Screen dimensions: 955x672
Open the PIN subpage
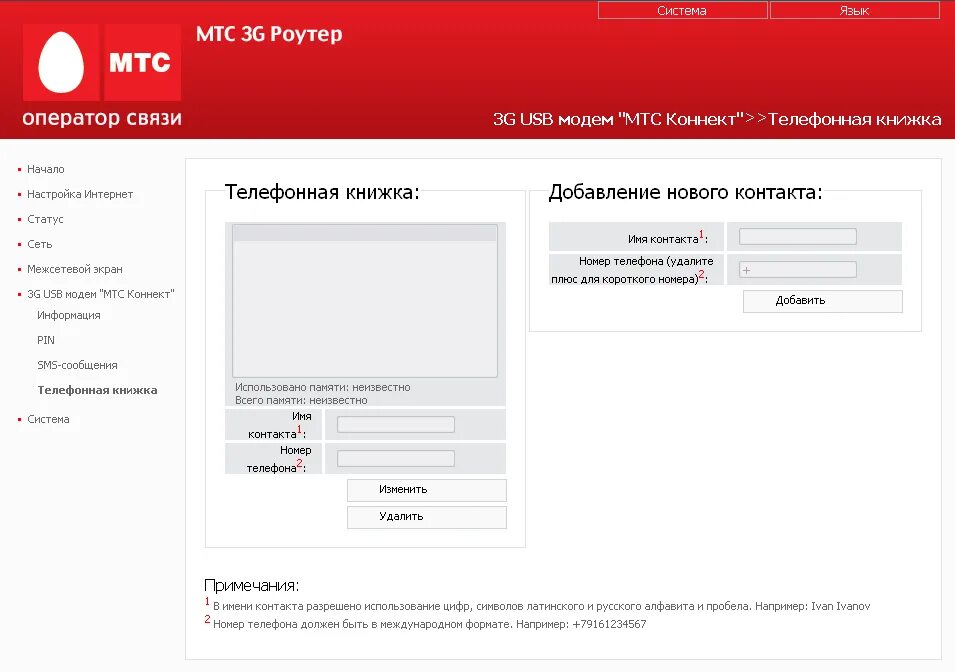coord(46,341)
